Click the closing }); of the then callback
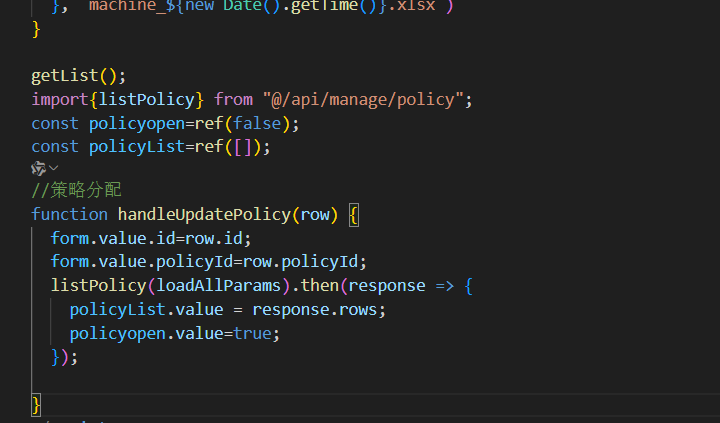Viewport: 720px width, 423px height. [x=64, y=357]
